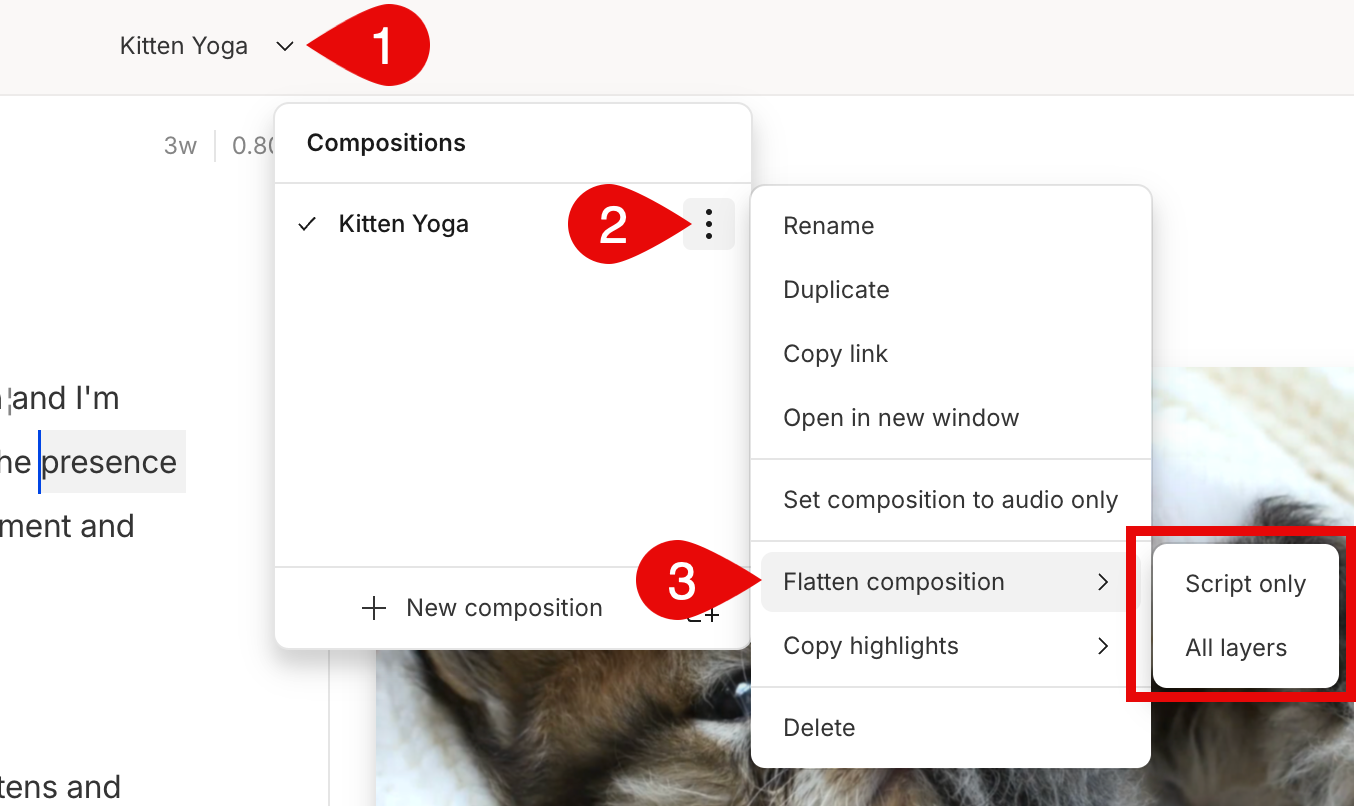This screenshot has width=1356, height=806.
Task: Select Copy link in the options menu
Action: click(x=835, y=353)
